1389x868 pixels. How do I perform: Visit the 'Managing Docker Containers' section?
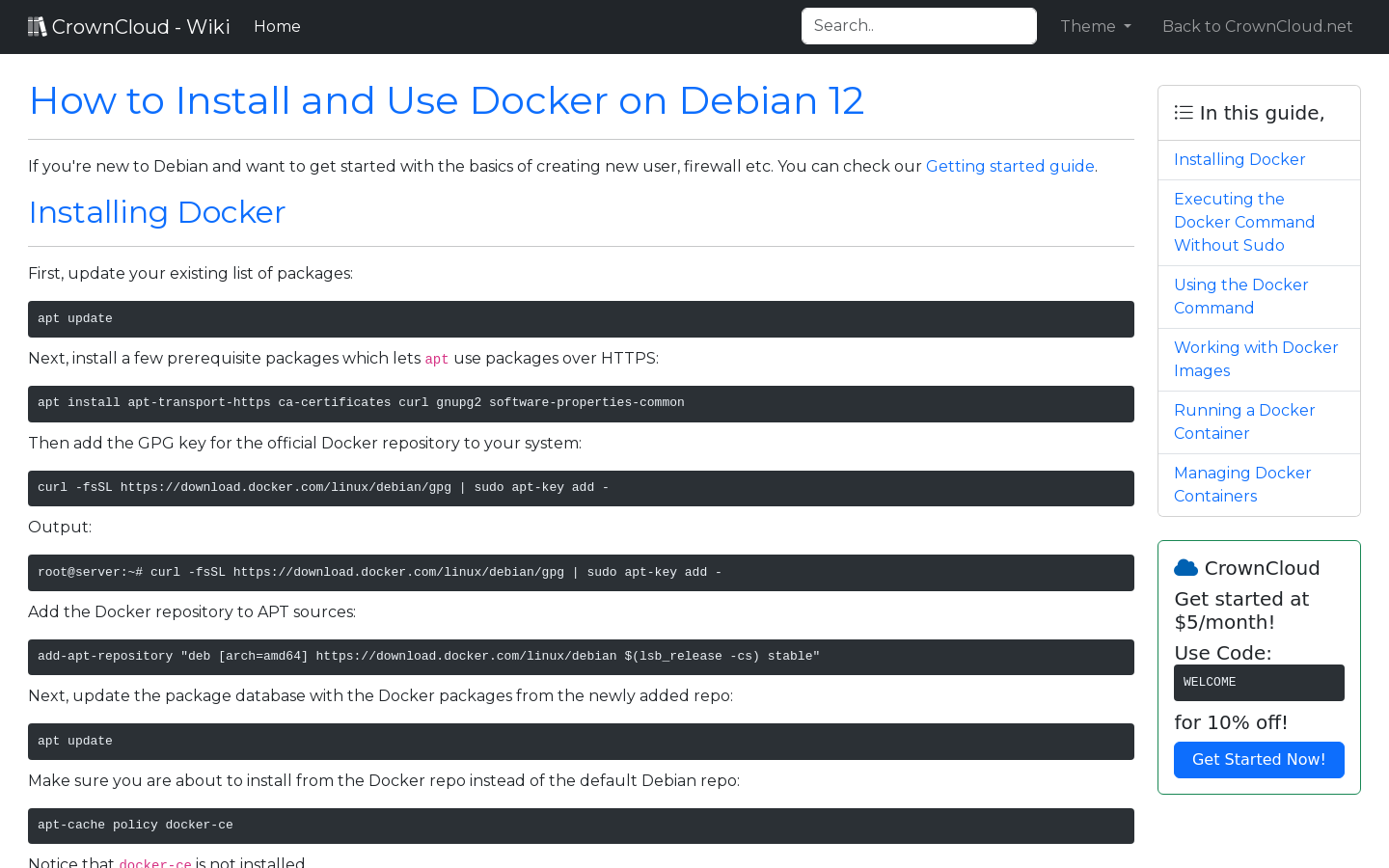1242,484
